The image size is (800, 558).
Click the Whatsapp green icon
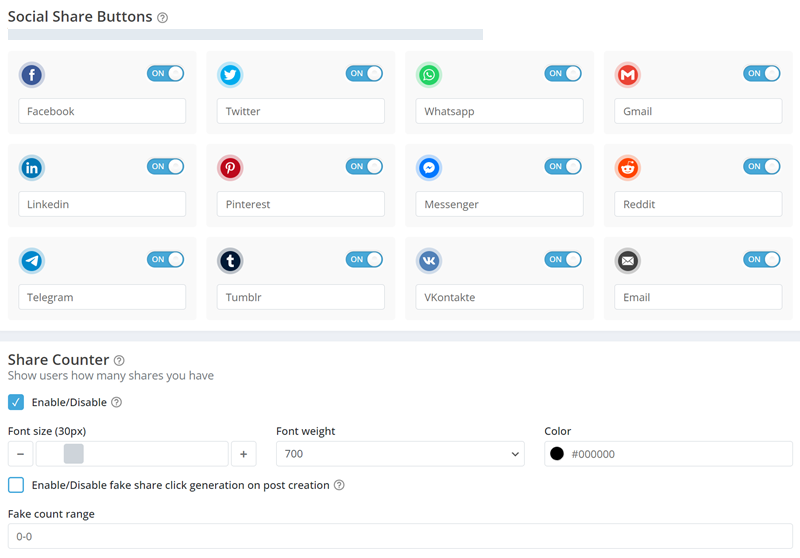tap(429, 75)
